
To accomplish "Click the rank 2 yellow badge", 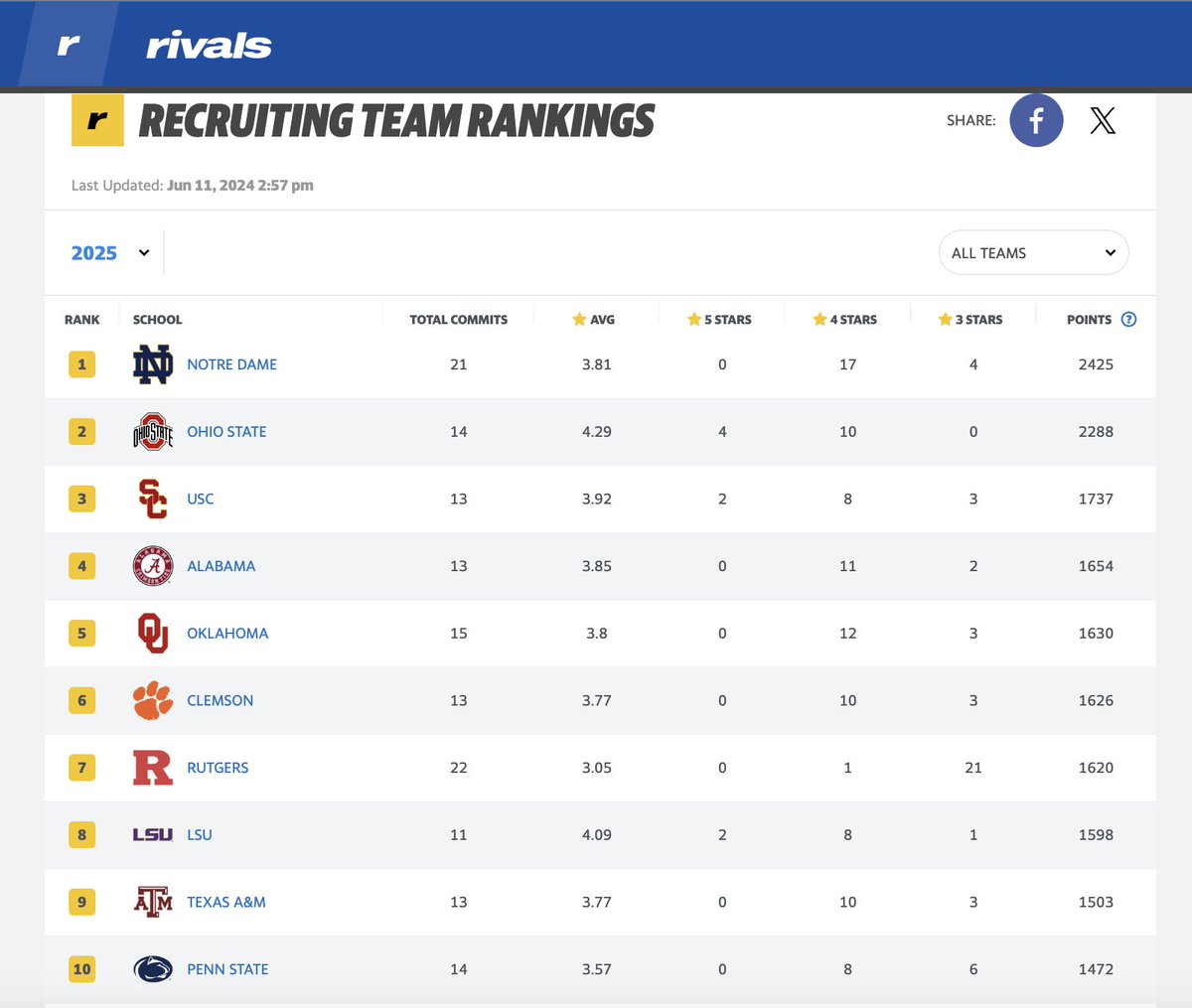I will pyautogui.click(x=82, y=432).
